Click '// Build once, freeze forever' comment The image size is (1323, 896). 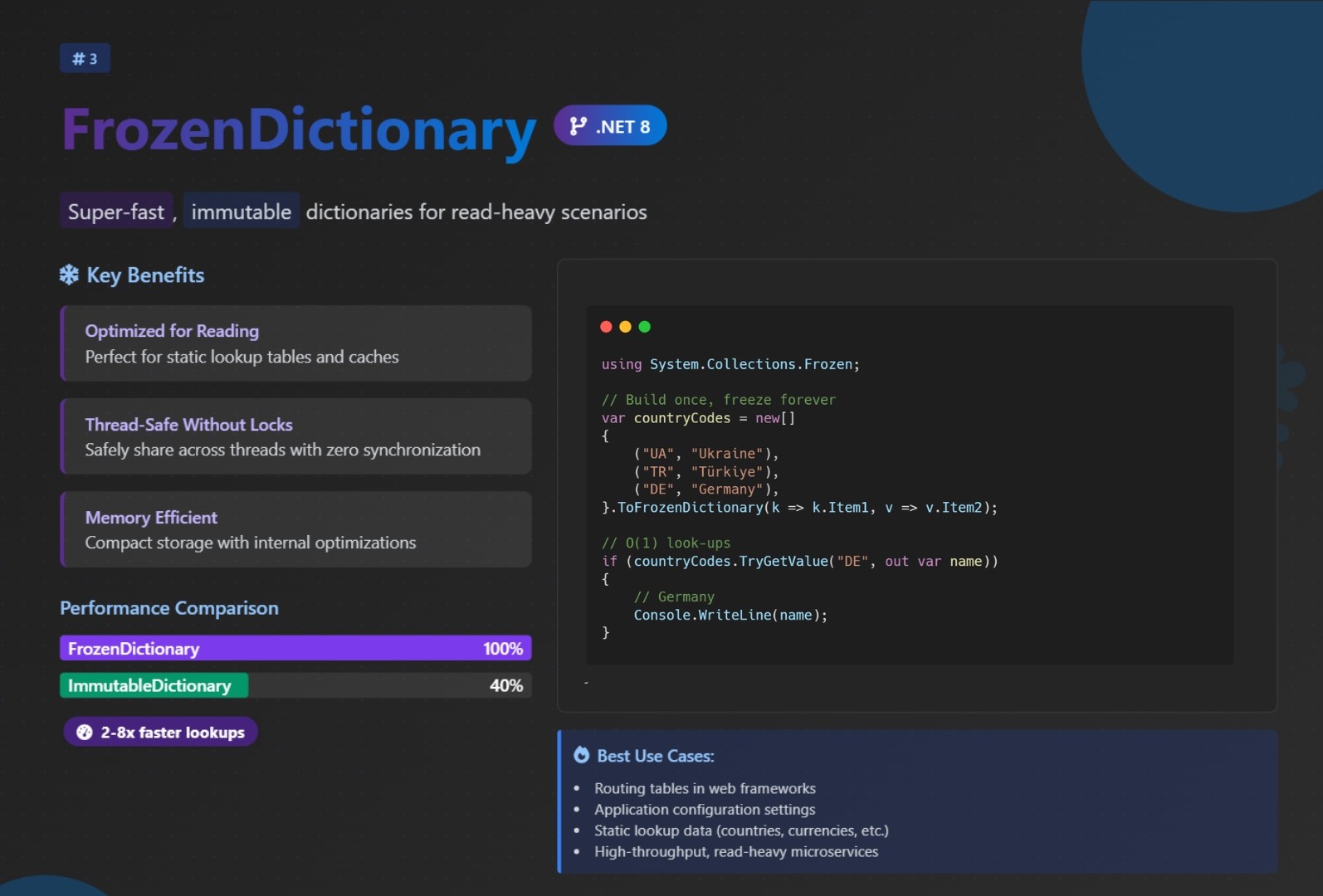pyautogui.click(x=719, y=400)
